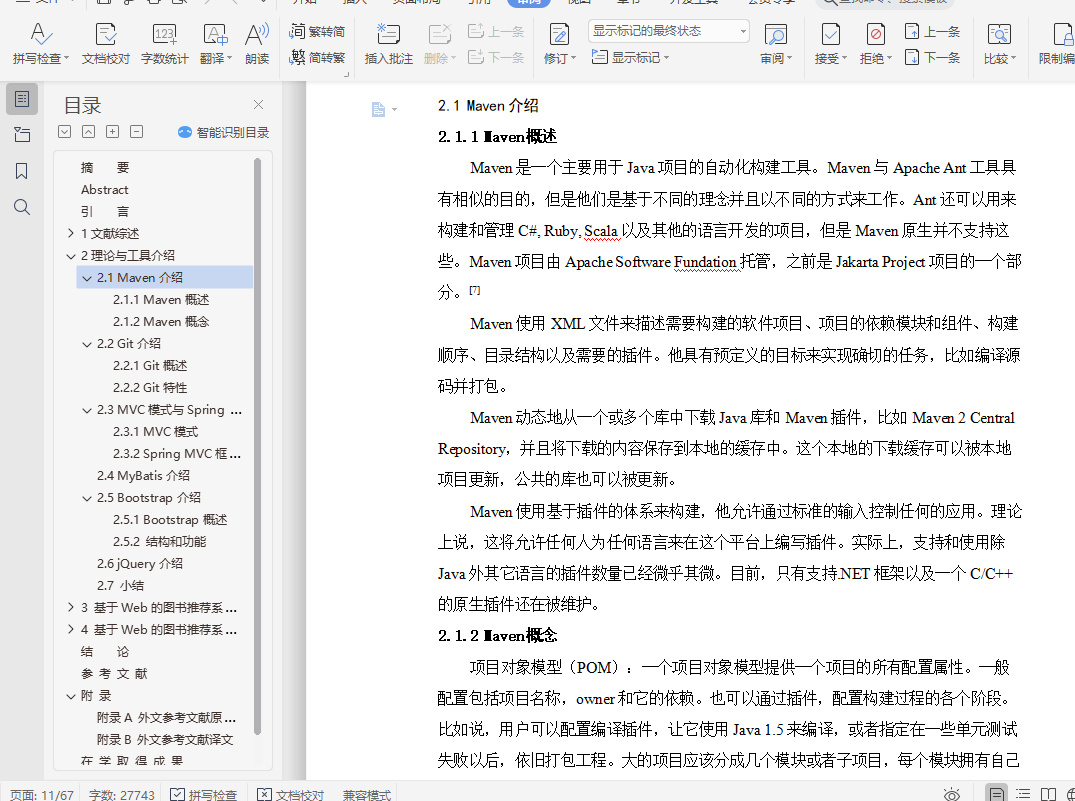1075x801 pixels.
Task: Click the track changes icon
Action: (x=559, y=36)
